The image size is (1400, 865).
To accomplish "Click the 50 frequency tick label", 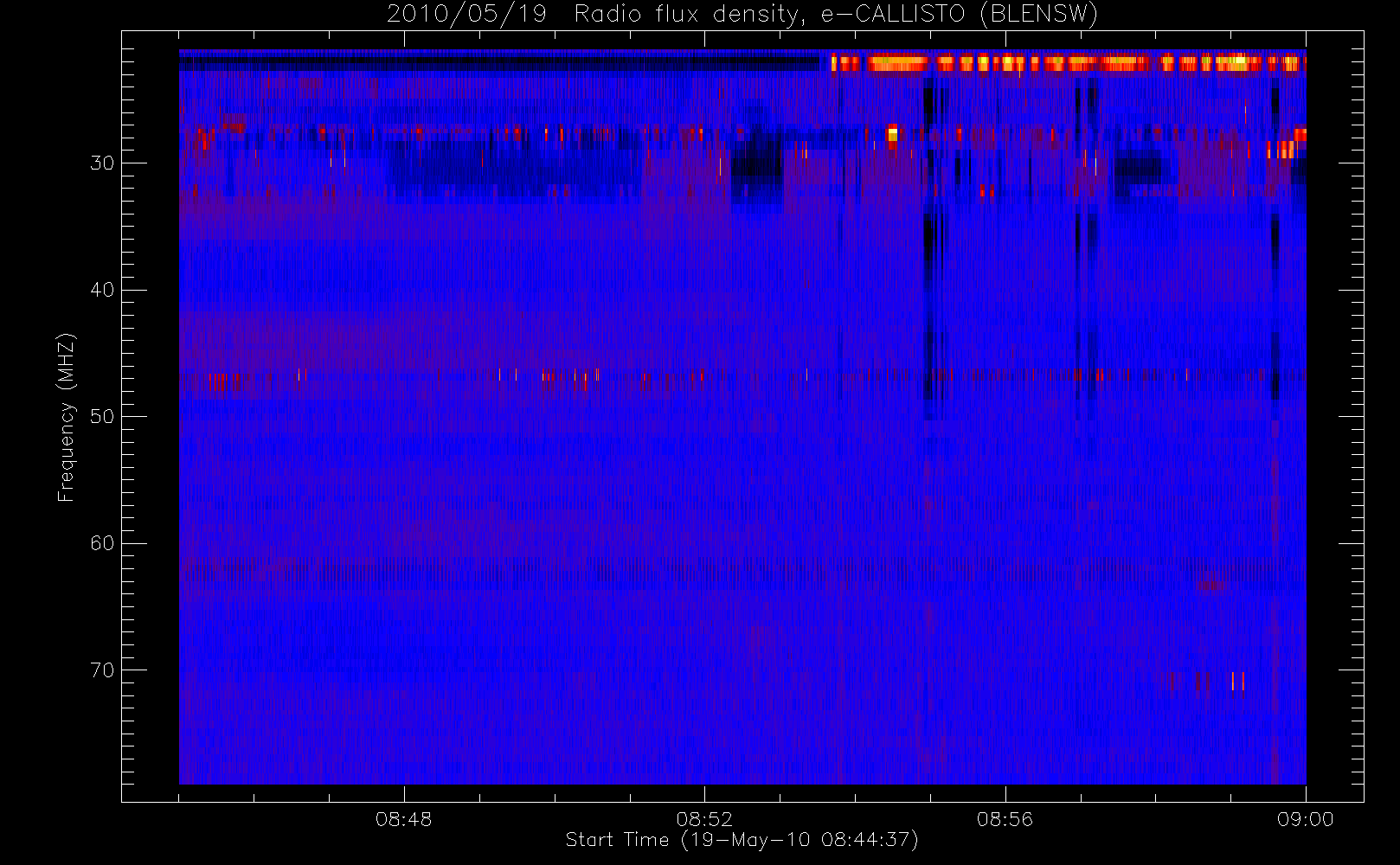I will pyautogui.click(x=102, y=417).
